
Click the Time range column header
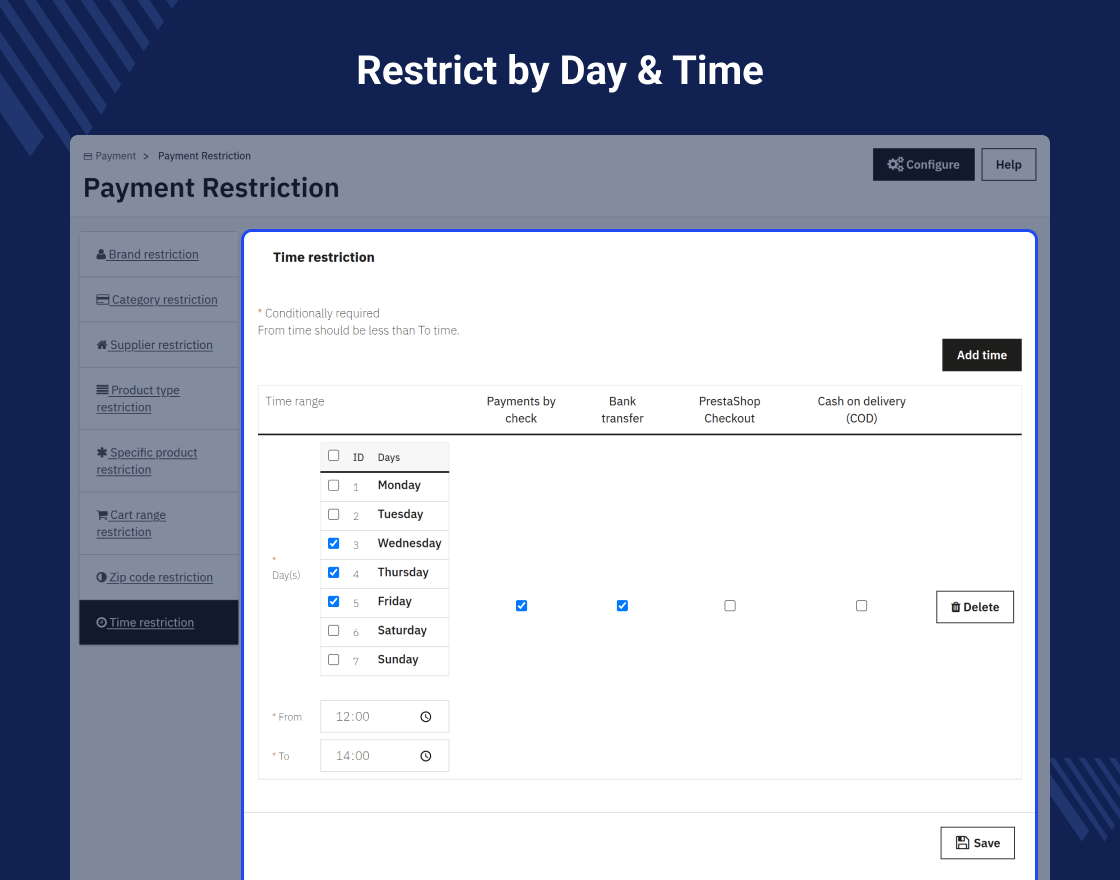coord(294,401)
